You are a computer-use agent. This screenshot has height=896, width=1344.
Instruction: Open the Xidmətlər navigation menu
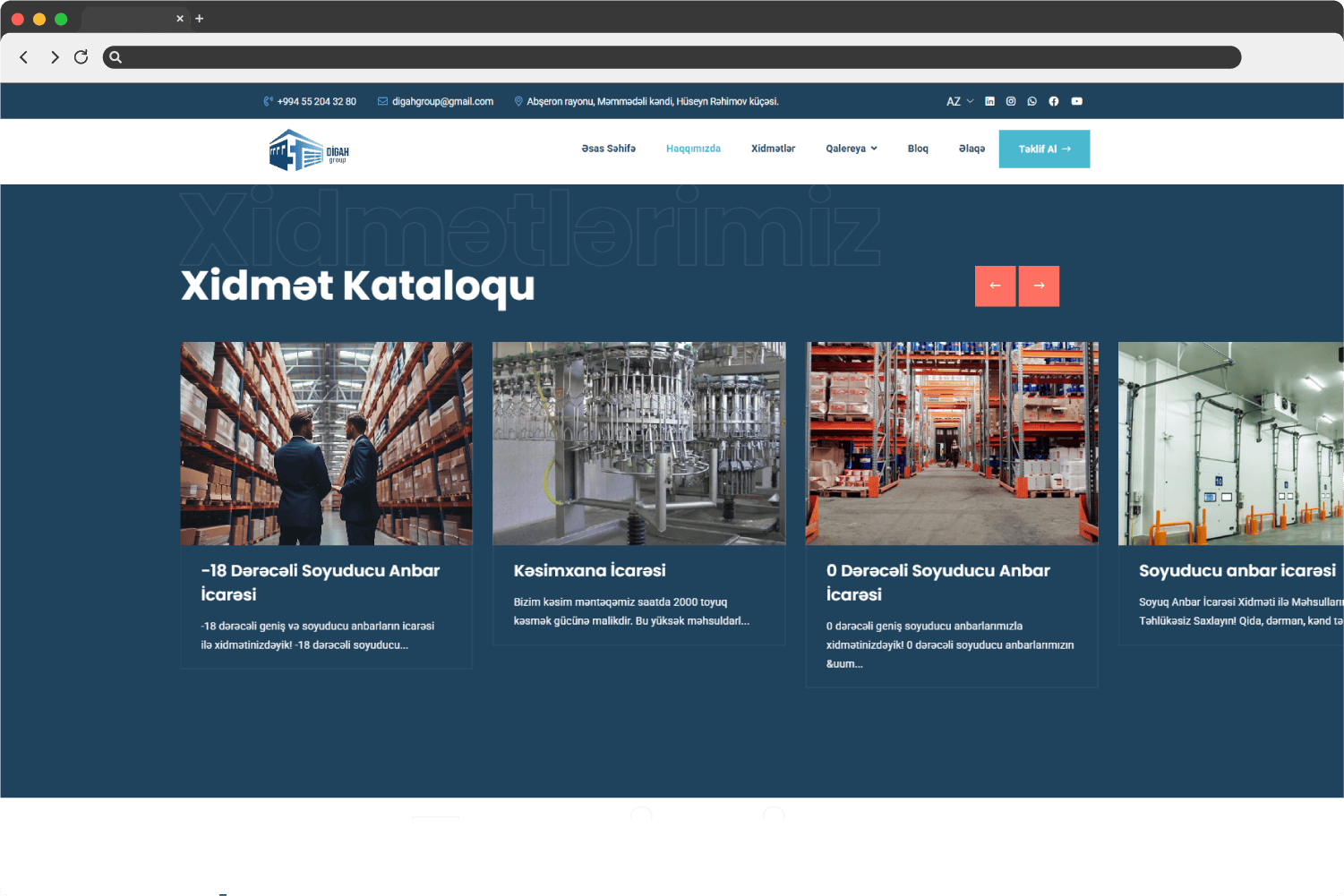(x=773, y=149)
